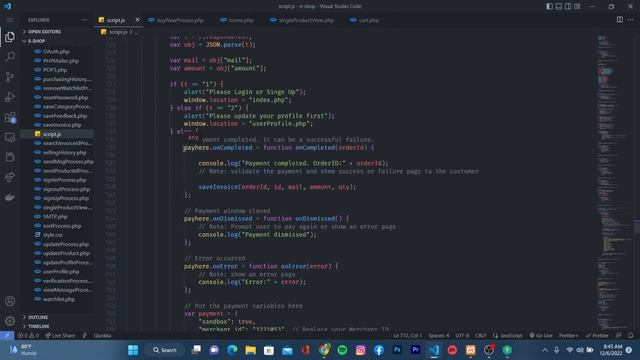Open the Run and Debug view

coord(10,97)
